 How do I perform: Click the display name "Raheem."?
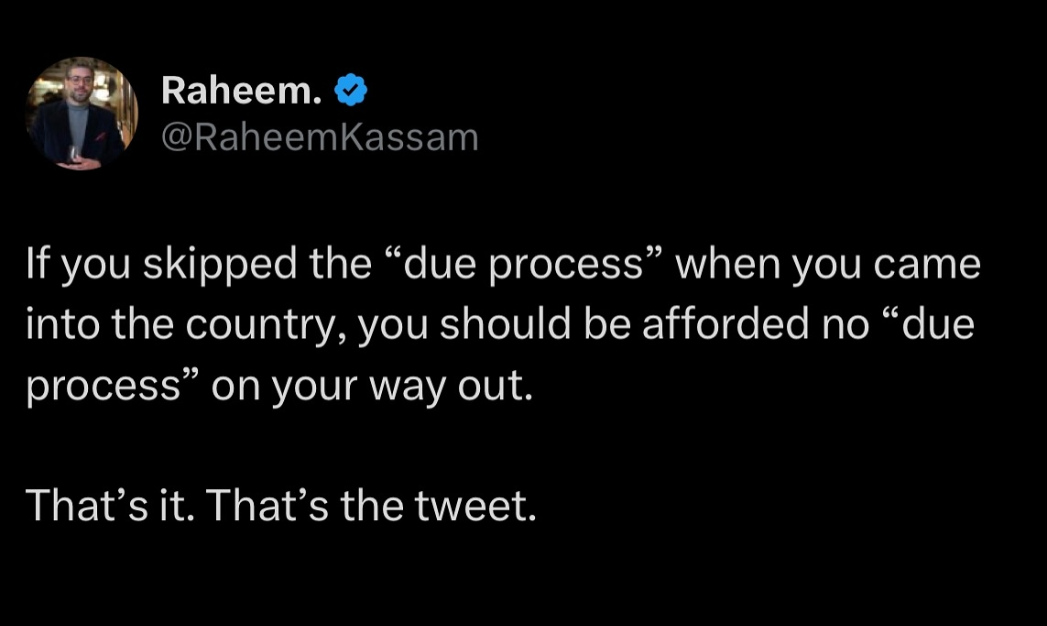tap(242, 91)
